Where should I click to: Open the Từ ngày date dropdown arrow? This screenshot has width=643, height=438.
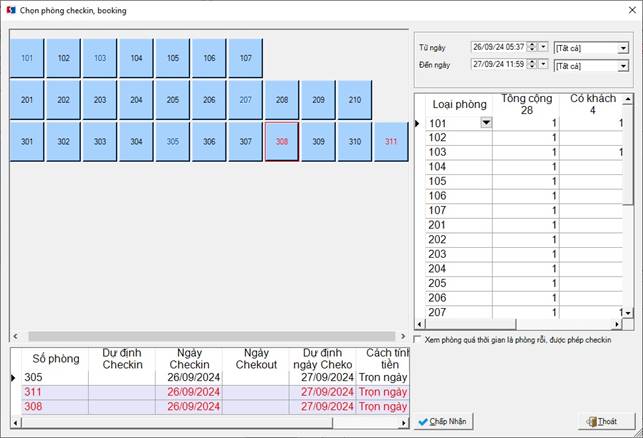coord(543,47)
